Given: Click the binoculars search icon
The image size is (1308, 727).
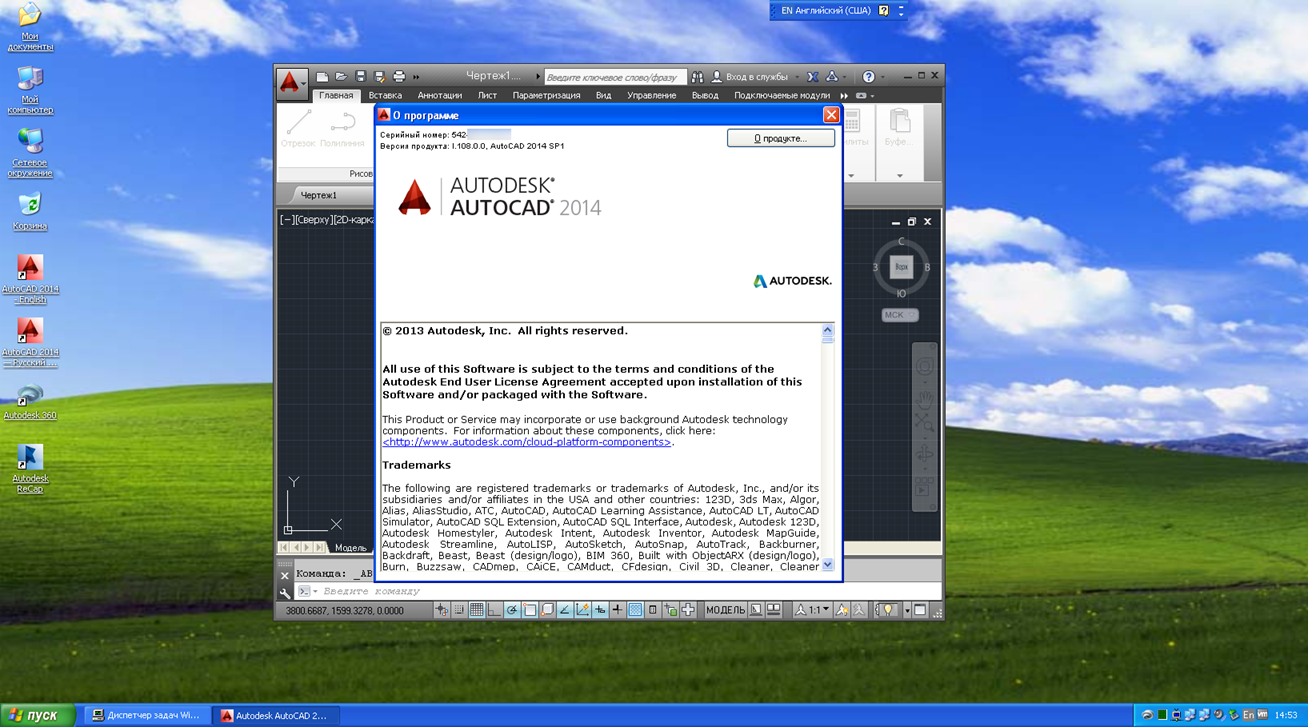Looking at the screenshot, I should [x=698, y=77].
